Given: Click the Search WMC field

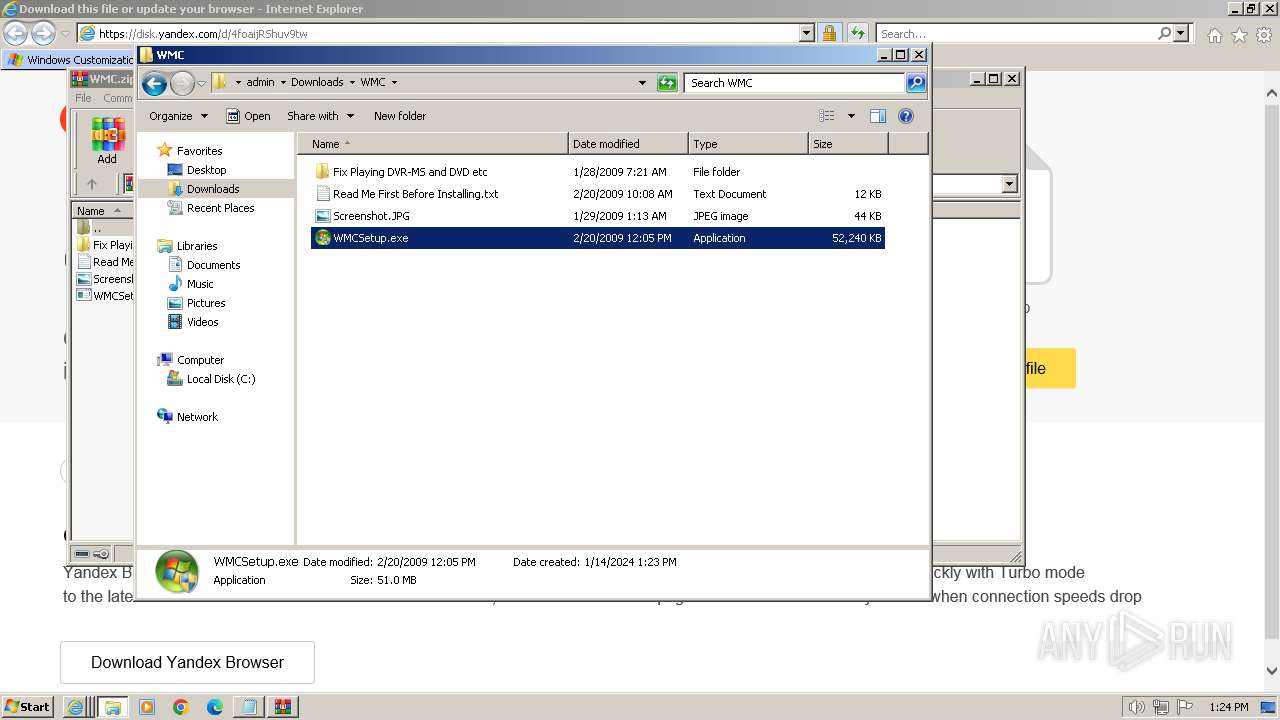Looking at the screenshot, I should point(795,83).
